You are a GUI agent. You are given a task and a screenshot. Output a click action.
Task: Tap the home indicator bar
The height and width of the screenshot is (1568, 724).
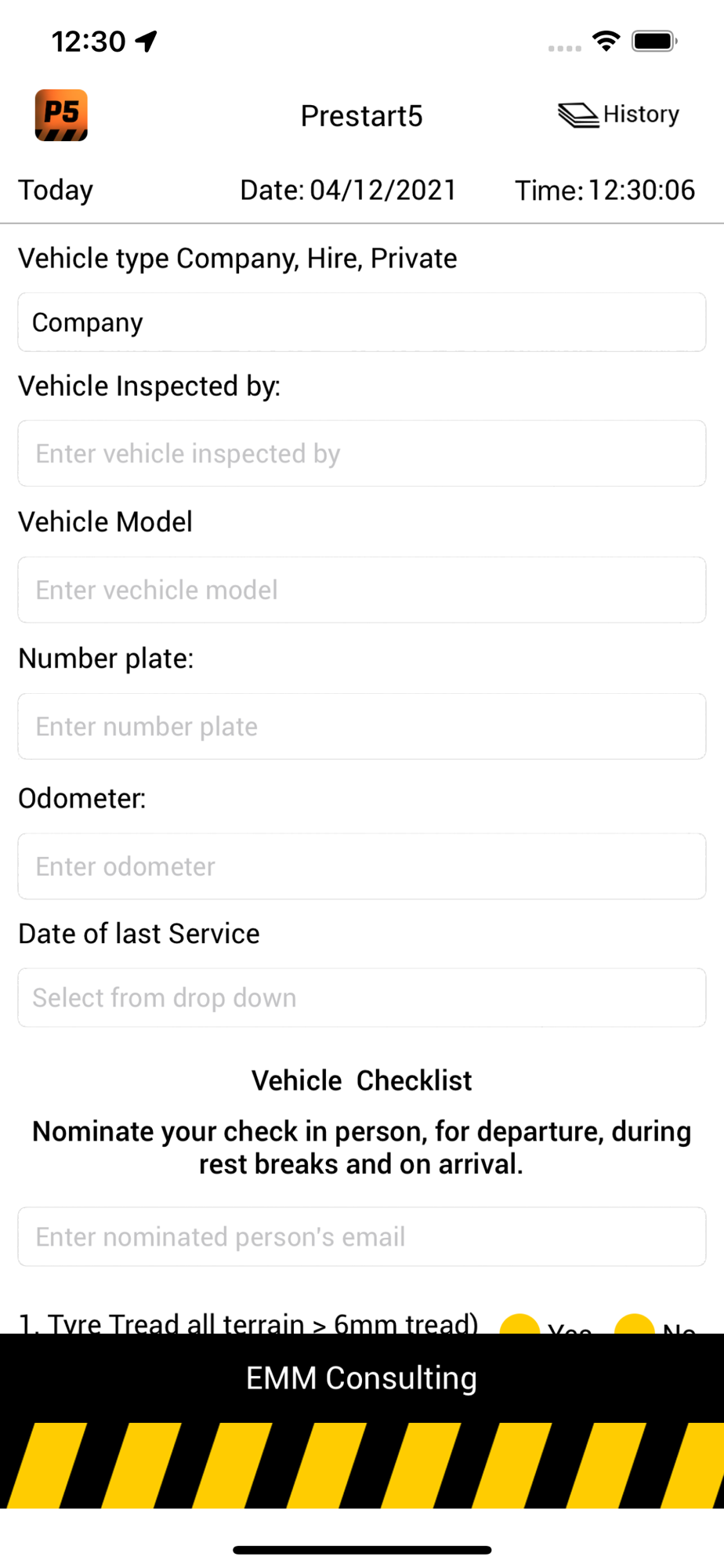[x=362, y=1550]
